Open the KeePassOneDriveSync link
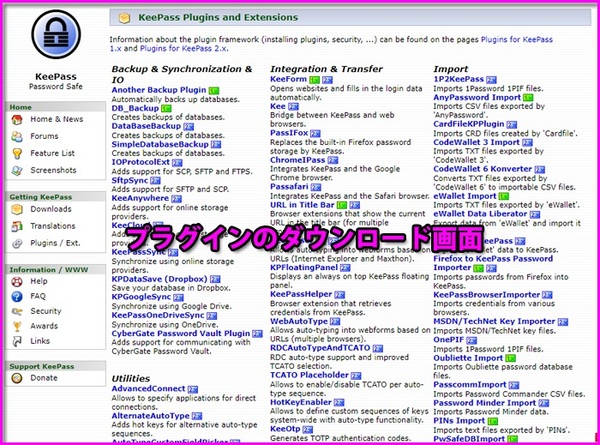 158,315
